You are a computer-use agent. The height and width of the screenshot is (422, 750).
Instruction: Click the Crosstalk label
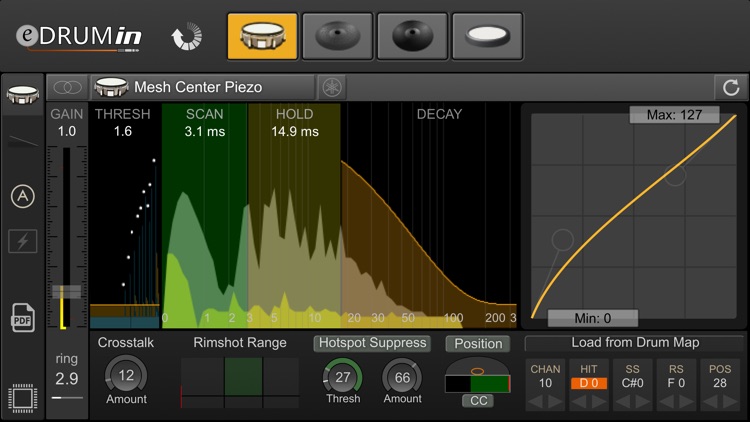[x=126, y=343]
